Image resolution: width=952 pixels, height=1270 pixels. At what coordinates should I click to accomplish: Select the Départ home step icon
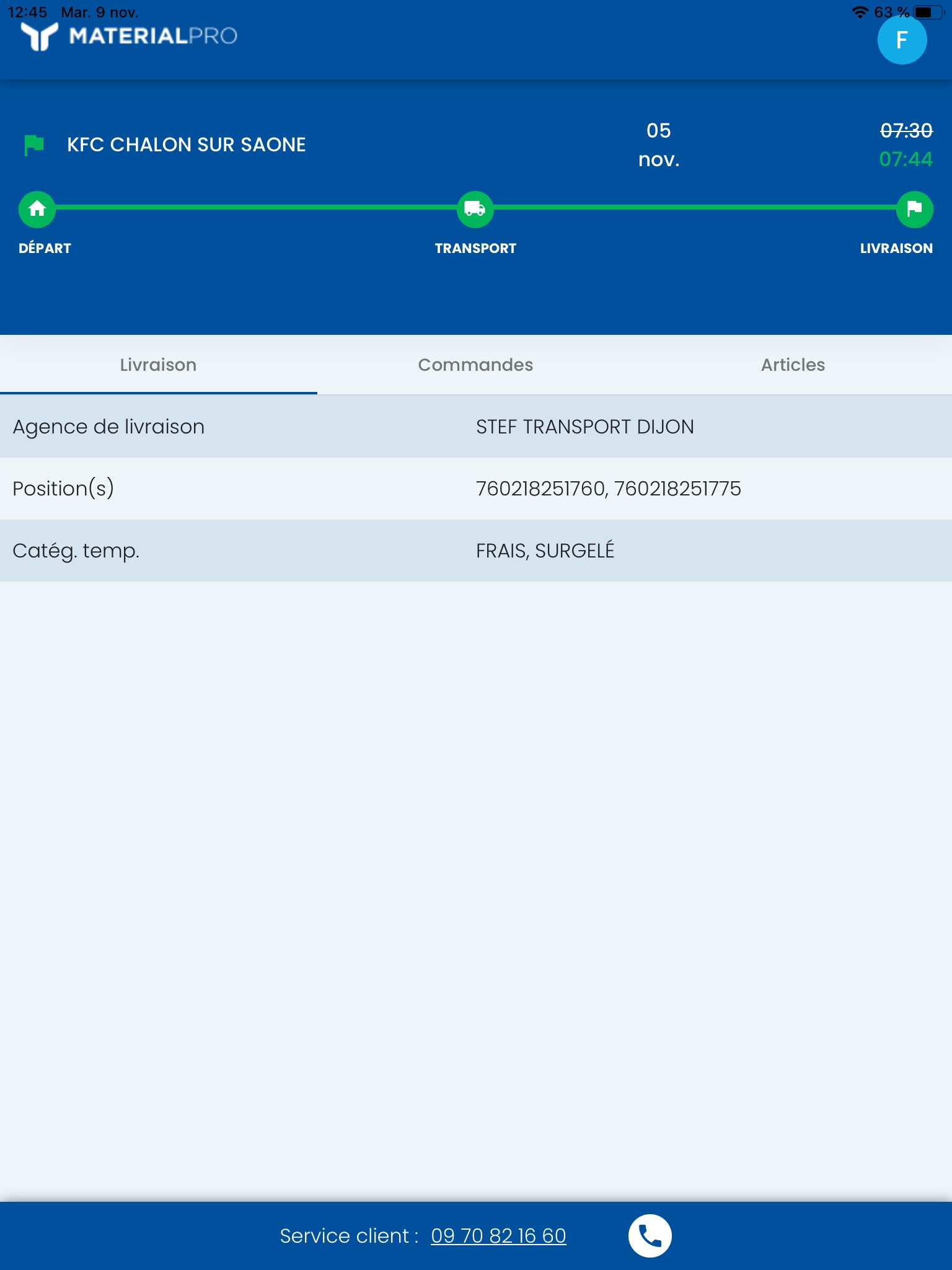(37, 209)
